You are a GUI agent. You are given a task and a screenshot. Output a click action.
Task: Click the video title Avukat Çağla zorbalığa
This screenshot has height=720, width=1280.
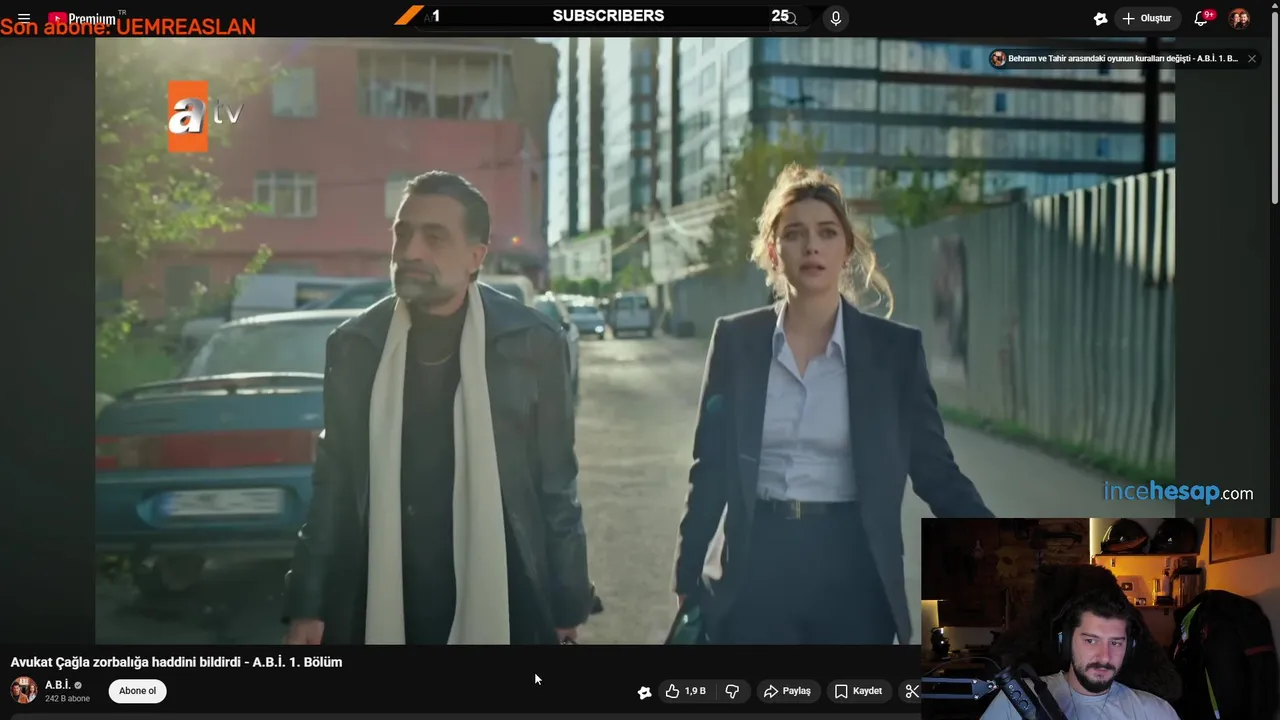click(176, 662)
